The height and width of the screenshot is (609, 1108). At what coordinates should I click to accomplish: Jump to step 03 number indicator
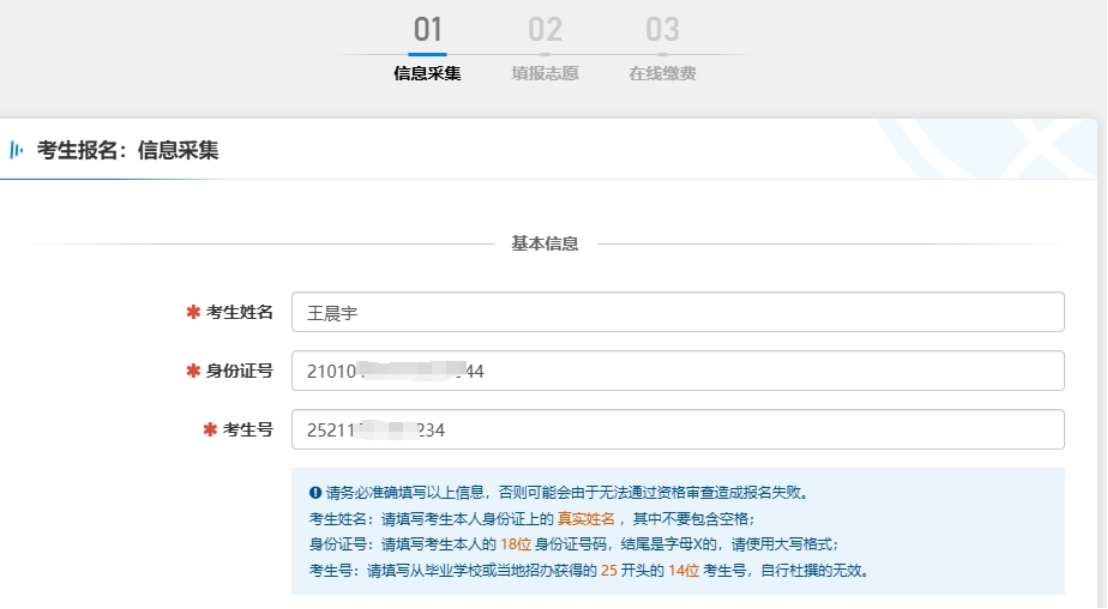tap(662, 30)
